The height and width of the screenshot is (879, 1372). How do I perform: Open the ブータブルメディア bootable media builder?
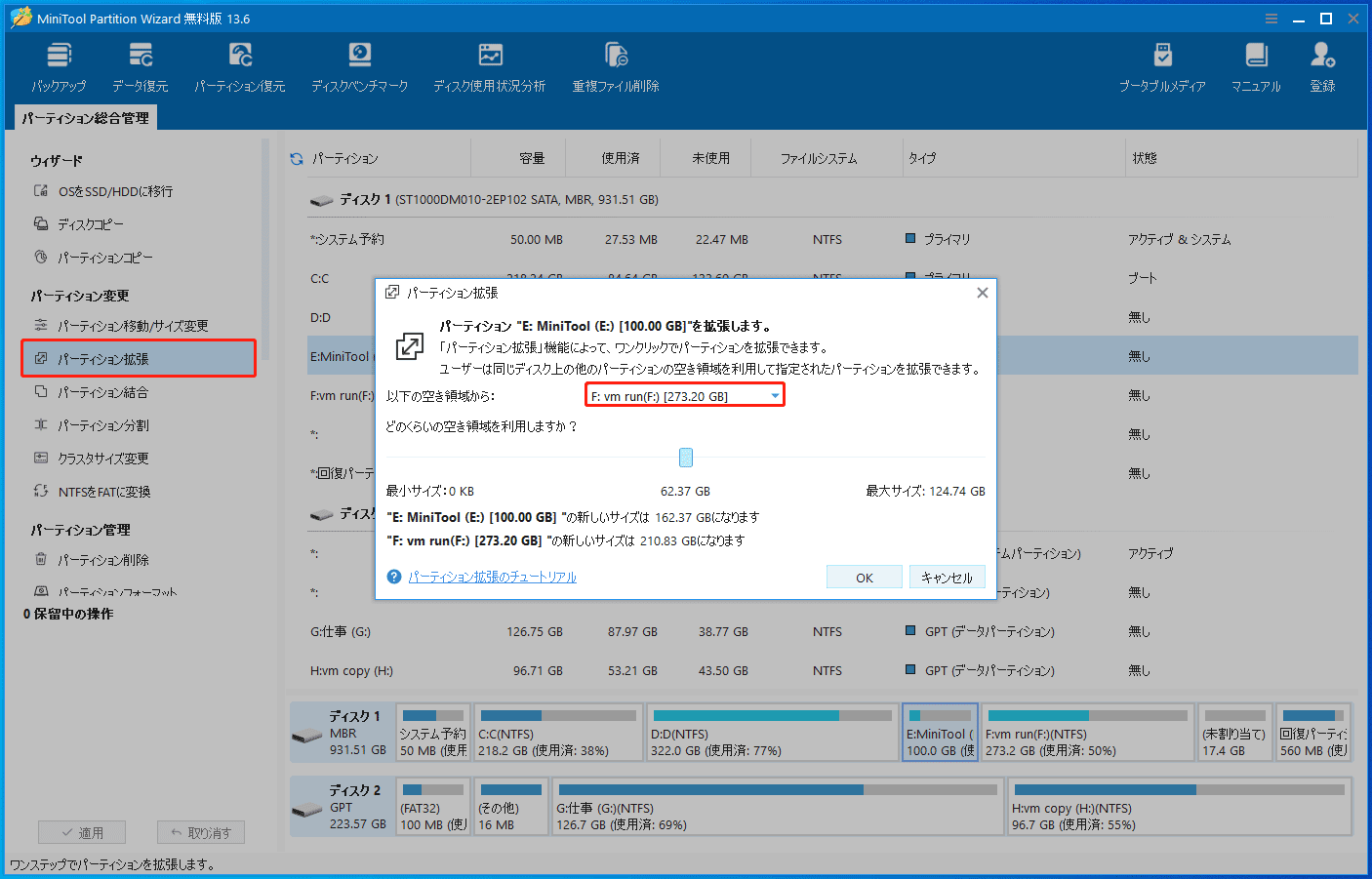(1162, 67)
